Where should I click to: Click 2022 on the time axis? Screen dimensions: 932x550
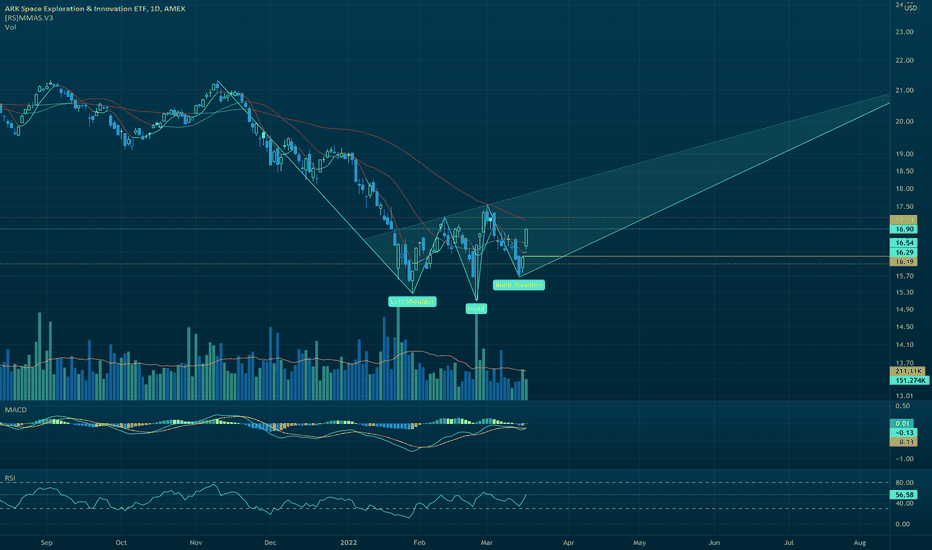pos(349,542)
